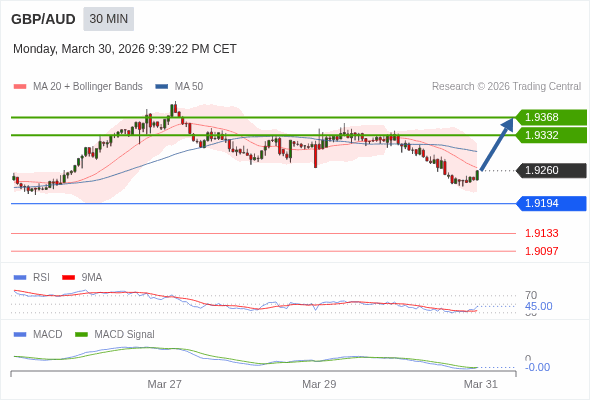The image size is (590, 400).
Task: Click the MA 50 legend label
Action: tap(189, 87)
